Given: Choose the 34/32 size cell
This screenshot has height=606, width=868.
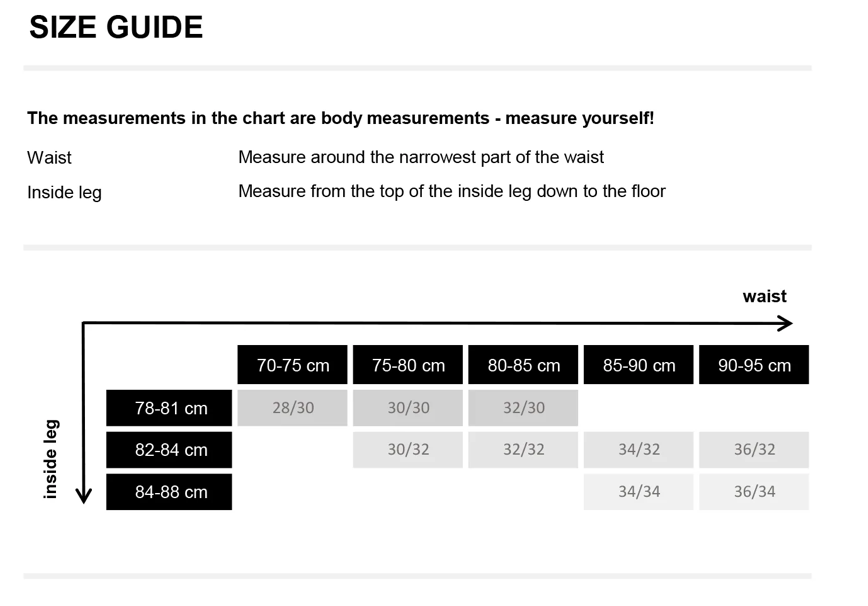Looking at the screenshot, I should coord(638,450).
